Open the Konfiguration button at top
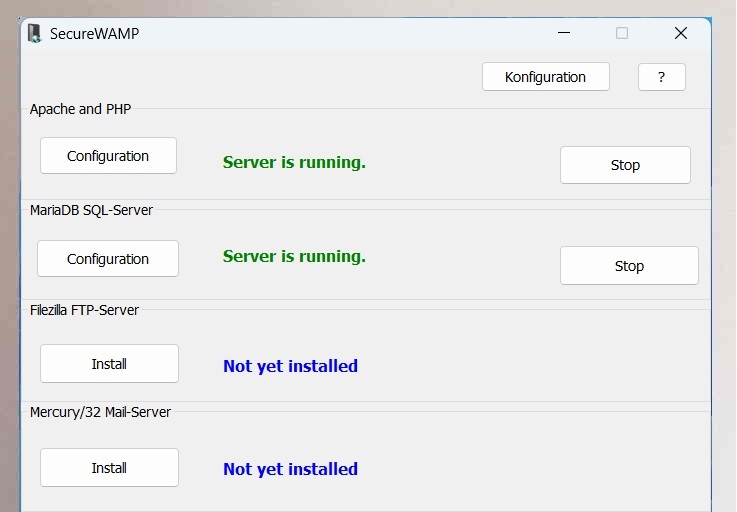 point(546,77)
